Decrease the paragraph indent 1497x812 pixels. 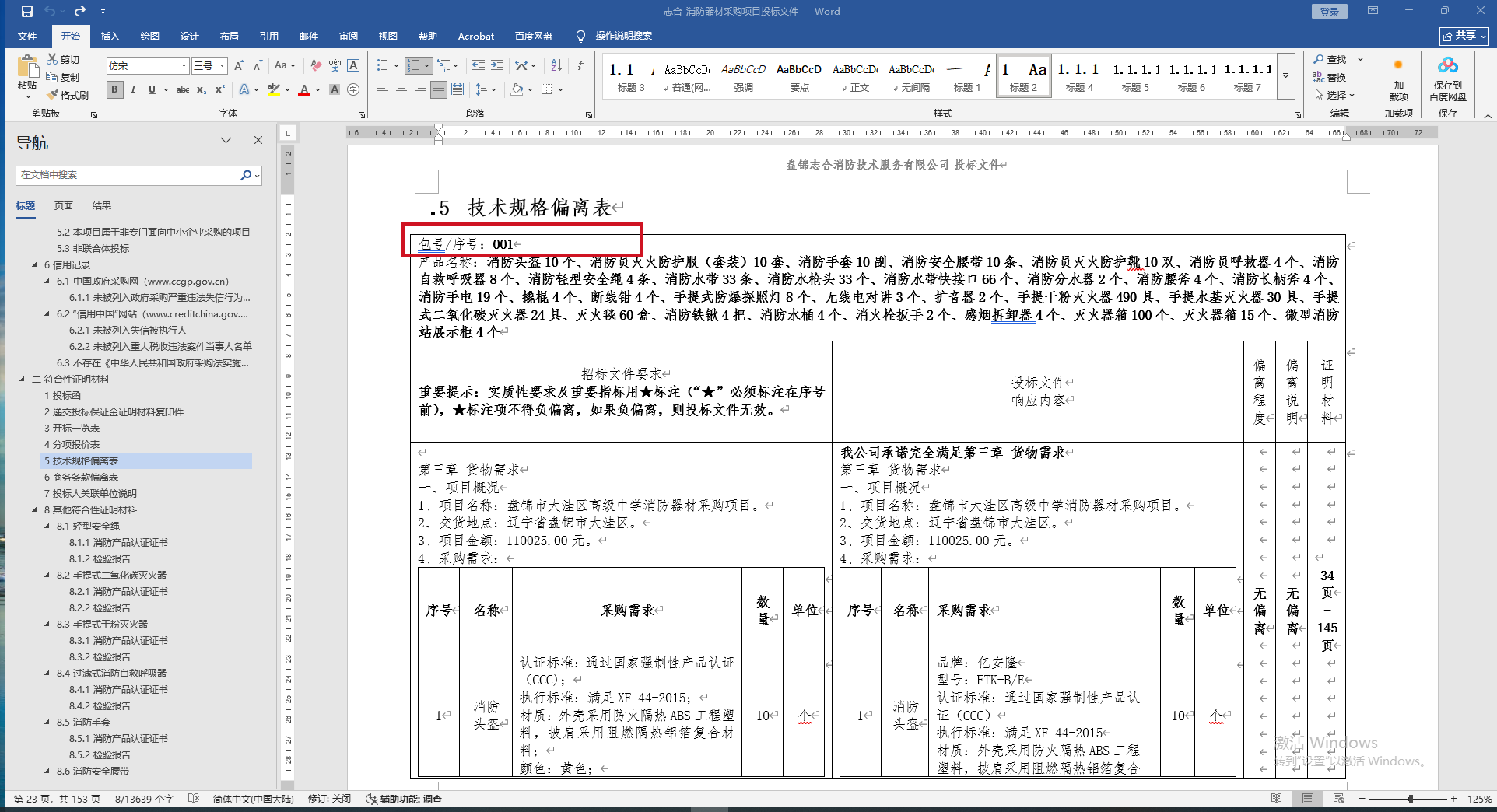tap(478, 65)
